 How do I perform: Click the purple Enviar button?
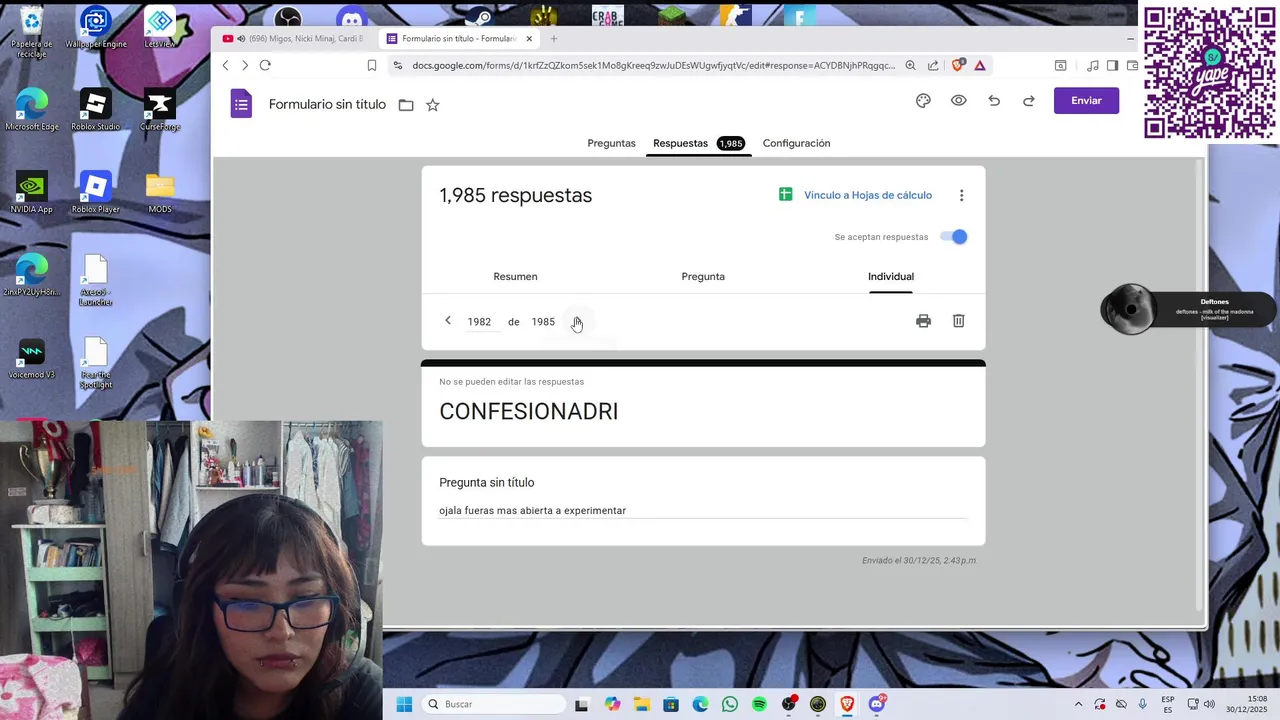click(x=1086, y=101)
